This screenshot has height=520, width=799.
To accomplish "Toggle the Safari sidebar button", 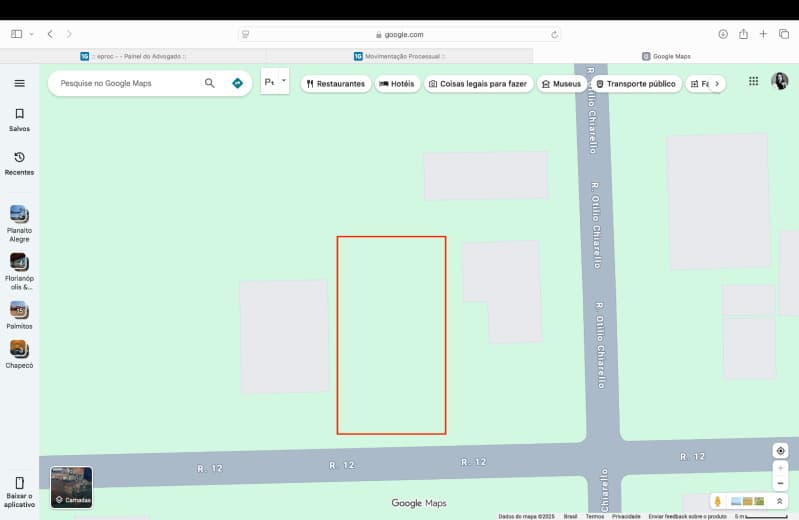I will (x=16, y=34).
